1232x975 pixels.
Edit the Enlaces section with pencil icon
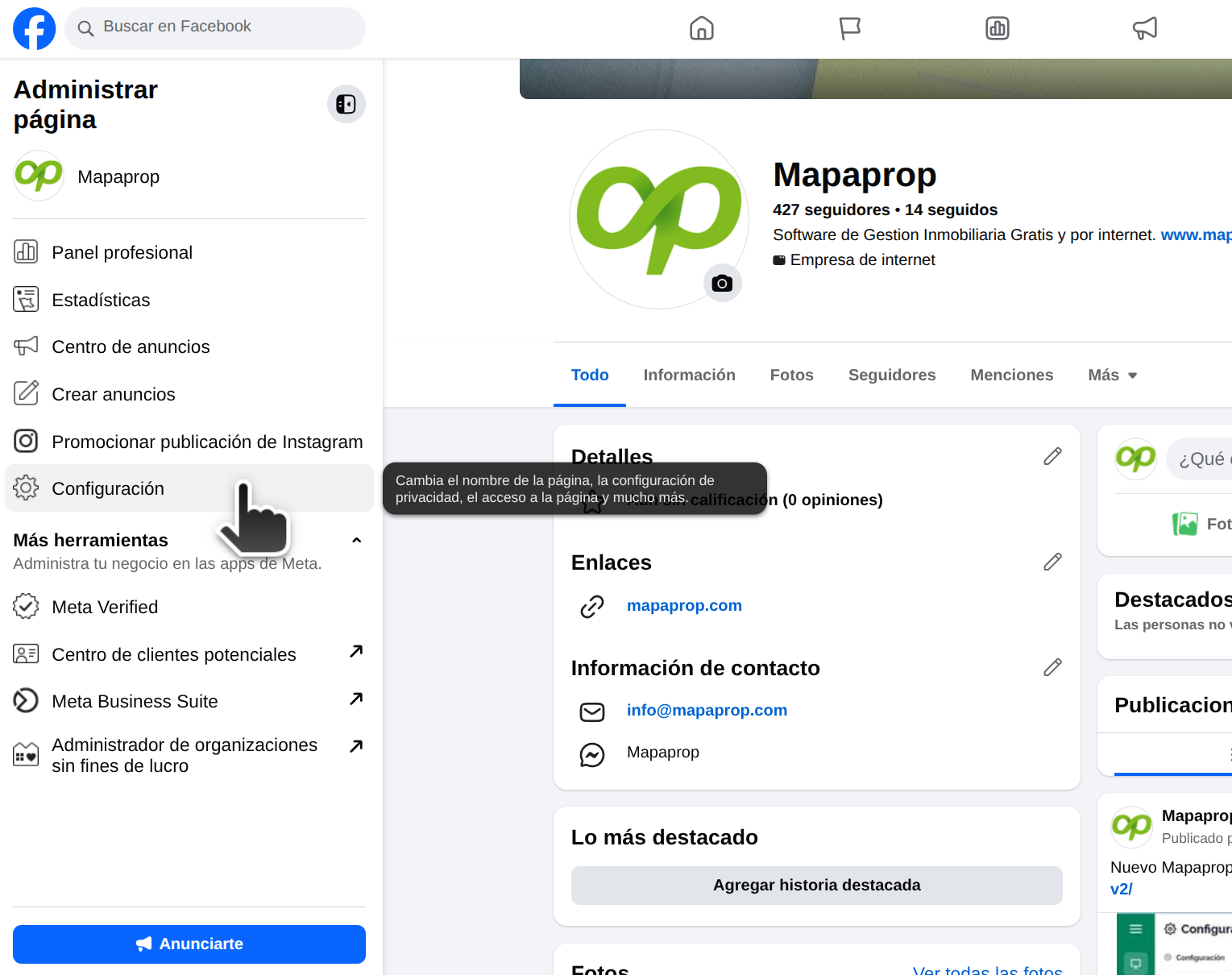(1052, 562)
